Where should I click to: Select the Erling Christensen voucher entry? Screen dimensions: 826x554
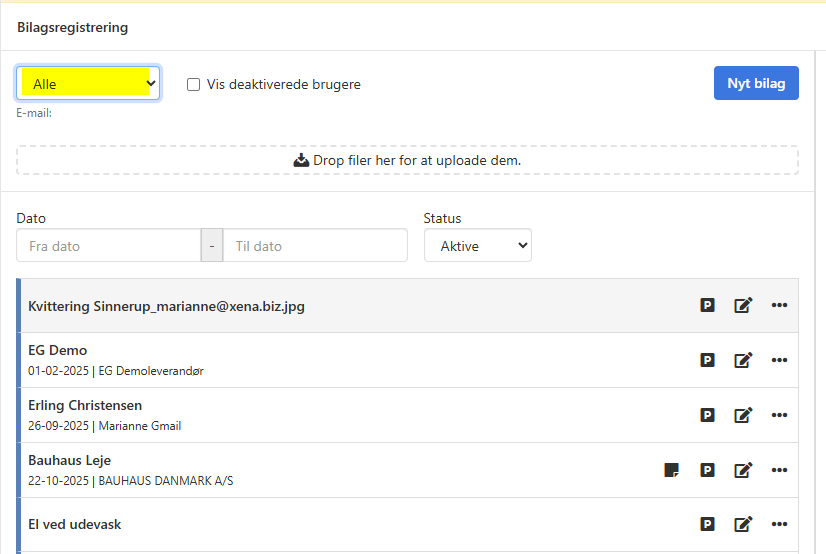(x=85, y=406)
